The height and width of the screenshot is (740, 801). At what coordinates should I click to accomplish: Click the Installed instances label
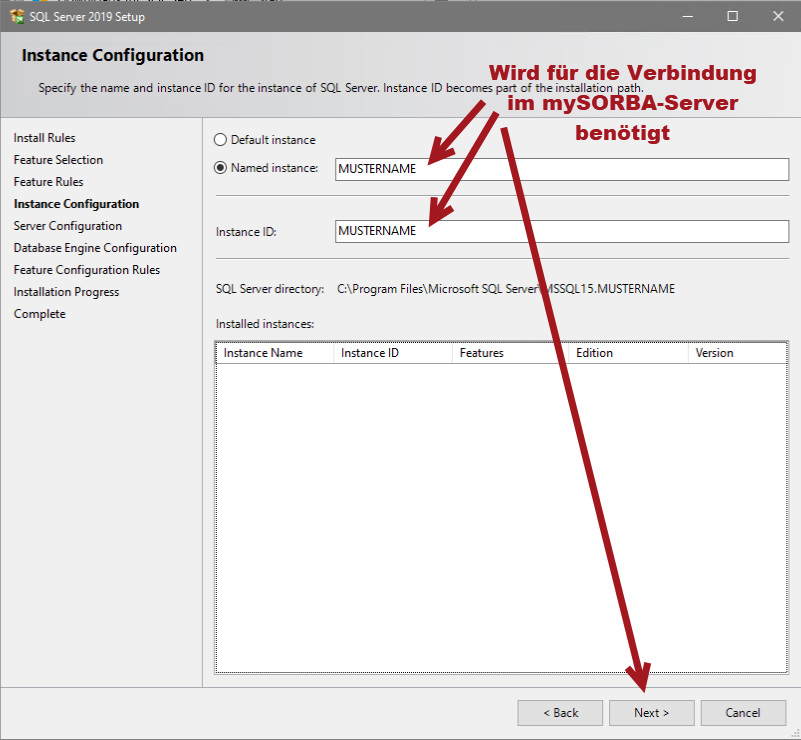coord(265,324)
